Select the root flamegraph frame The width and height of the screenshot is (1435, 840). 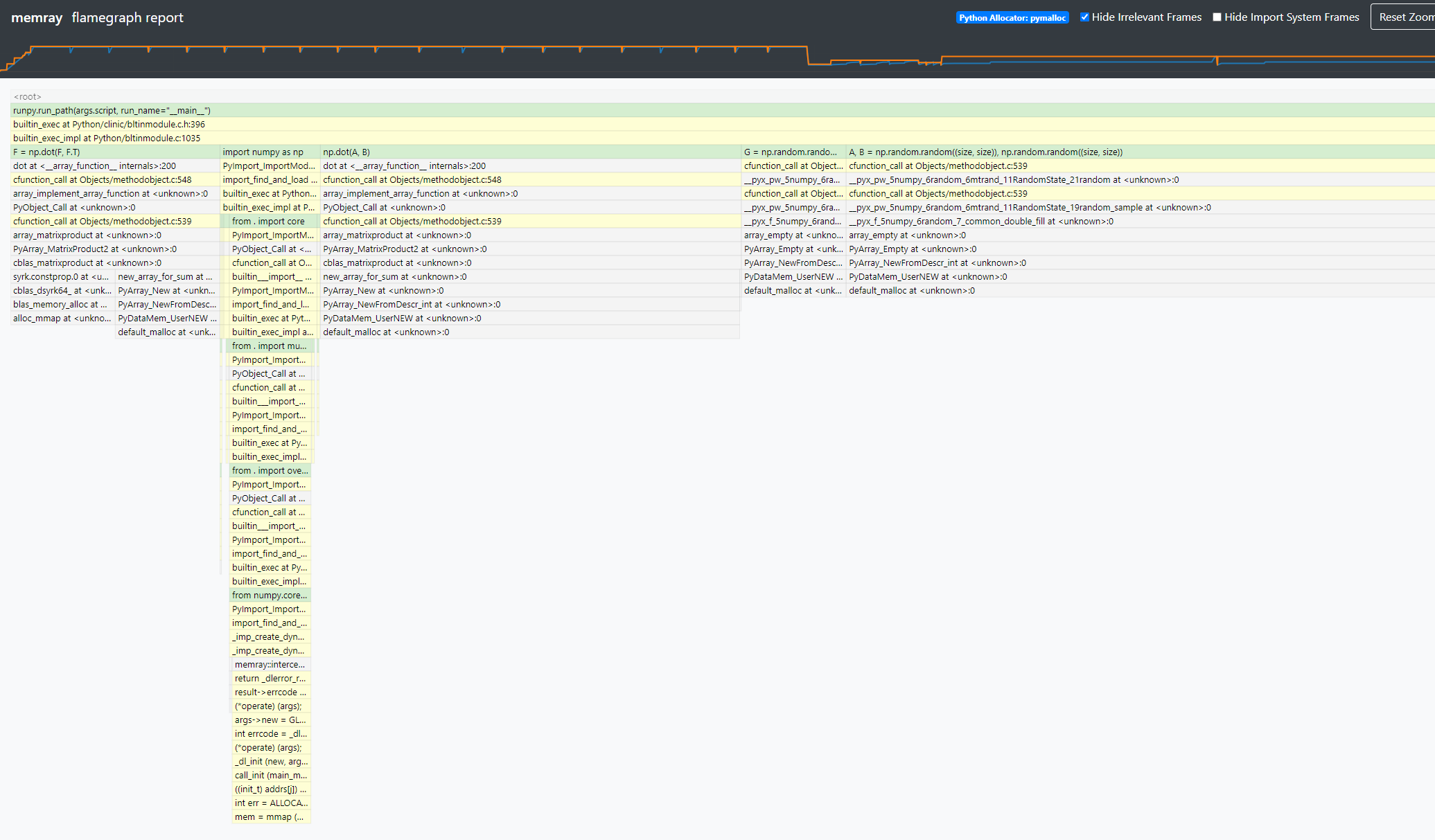click(28, 97)
